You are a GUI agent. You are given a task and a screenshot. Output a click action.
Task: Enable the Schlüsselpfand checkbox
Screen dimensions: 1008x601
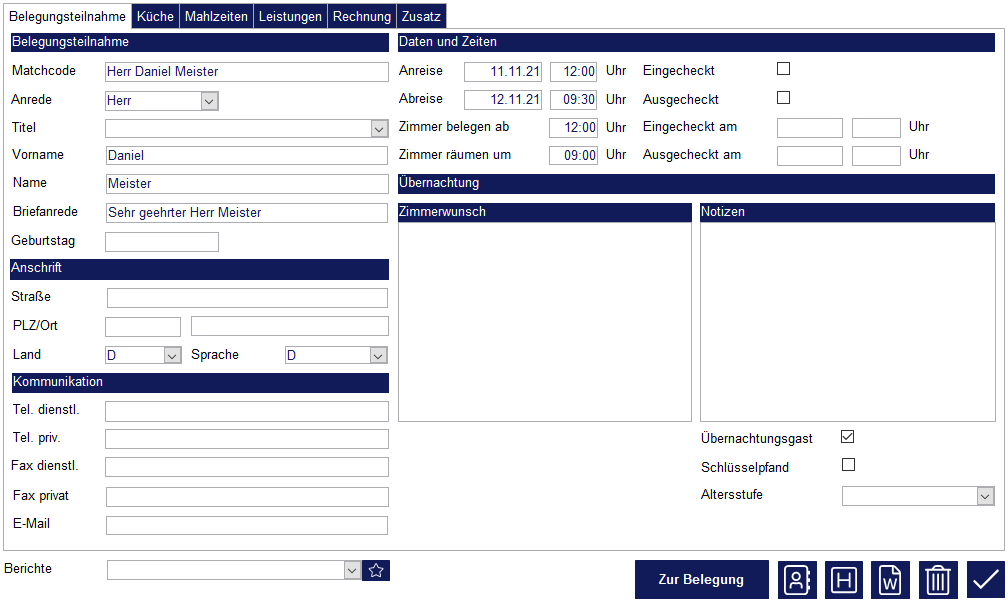848,465
